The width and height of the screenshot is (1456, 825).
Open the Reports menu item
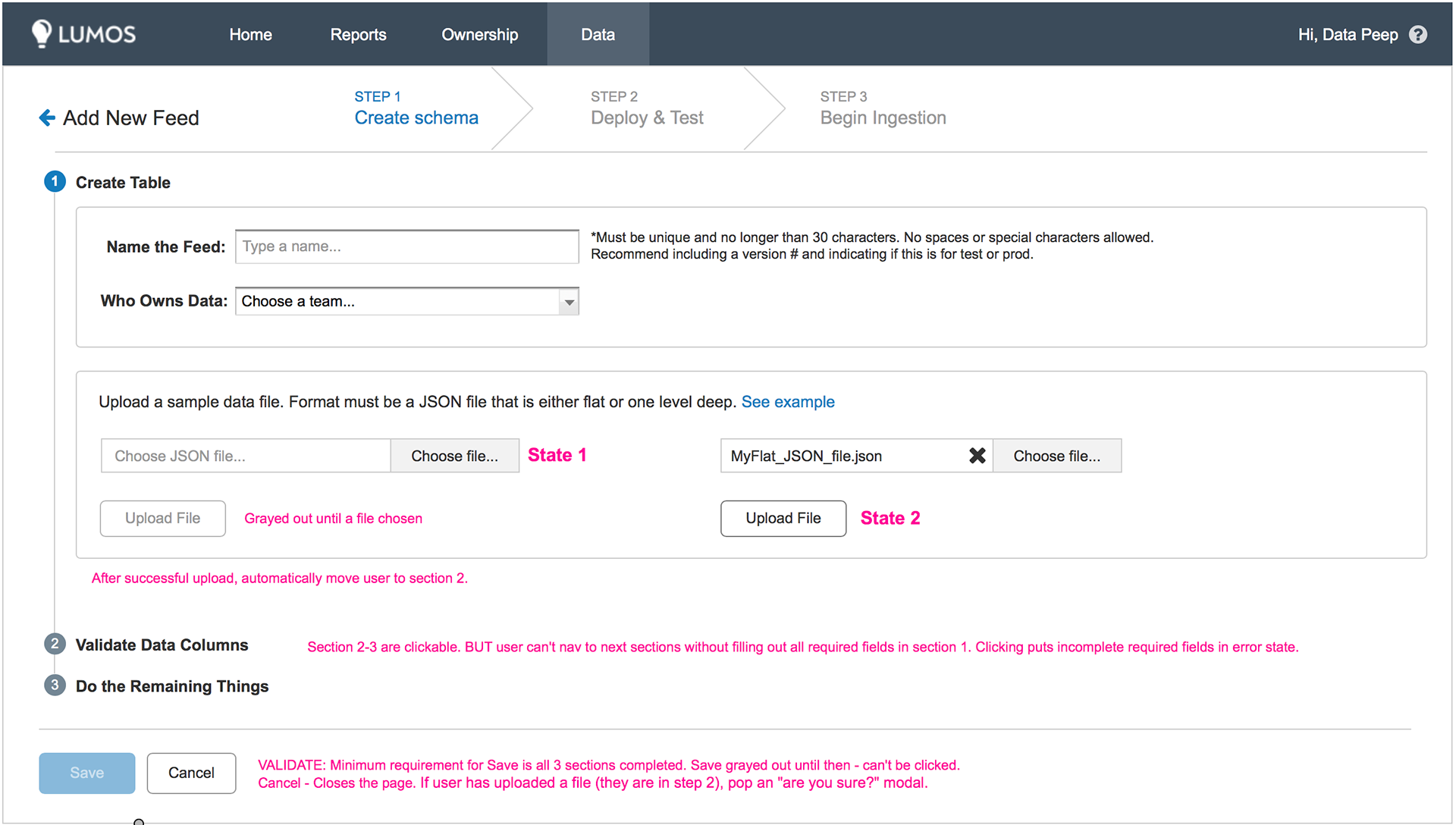[358, 35]
